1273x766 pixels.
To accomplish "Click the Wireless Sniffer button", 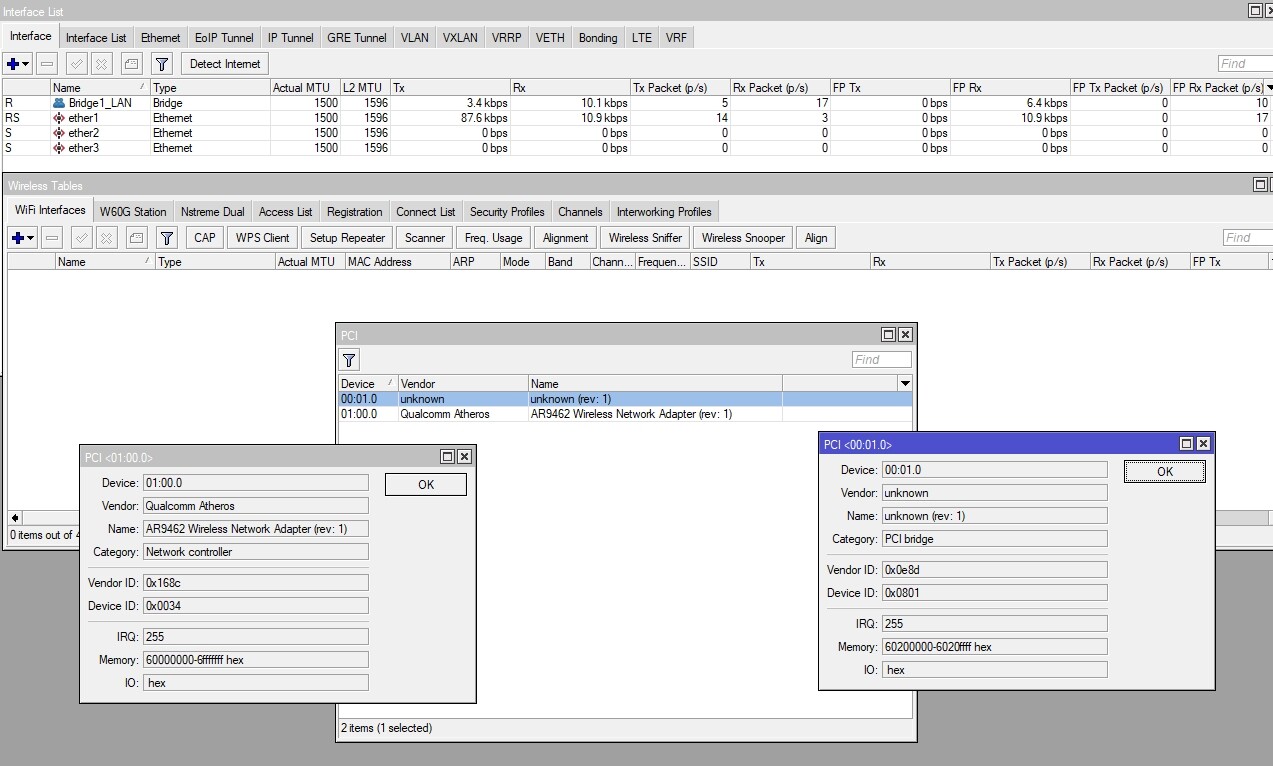I will point(645,238).
